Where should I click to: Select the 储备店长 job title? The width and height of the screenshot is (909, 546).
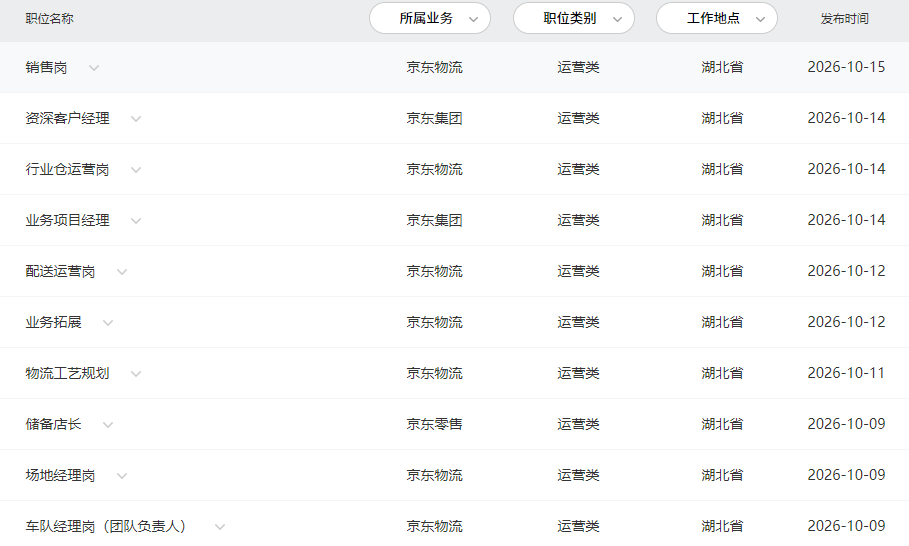pyautogui.click(x=53, y=424)
